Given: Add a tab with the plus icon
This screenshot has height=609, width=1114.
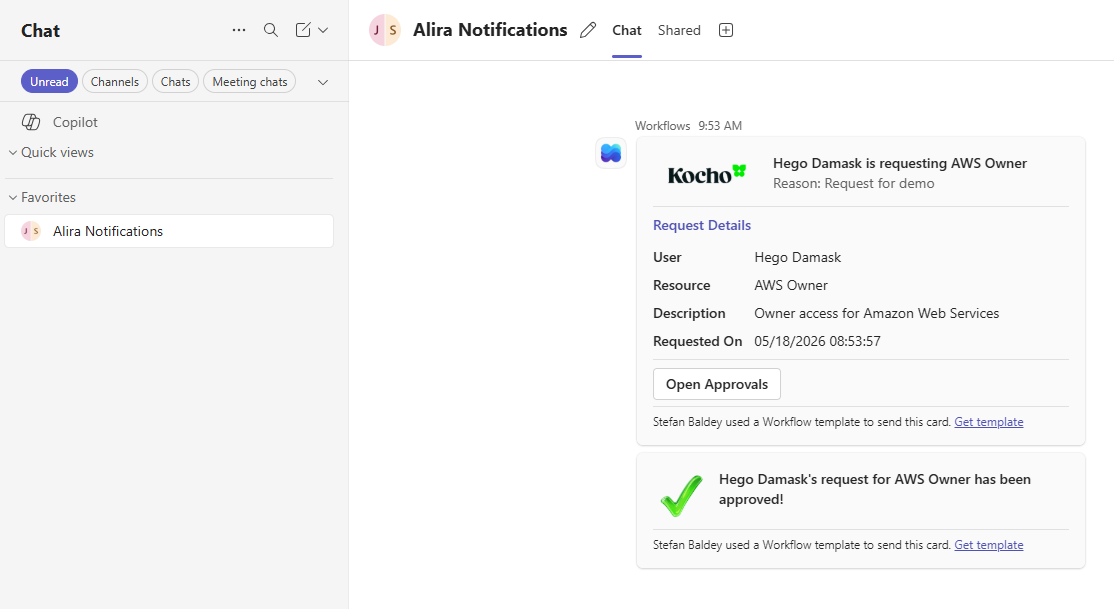Looking at the screenshot, I should point(725,30).
